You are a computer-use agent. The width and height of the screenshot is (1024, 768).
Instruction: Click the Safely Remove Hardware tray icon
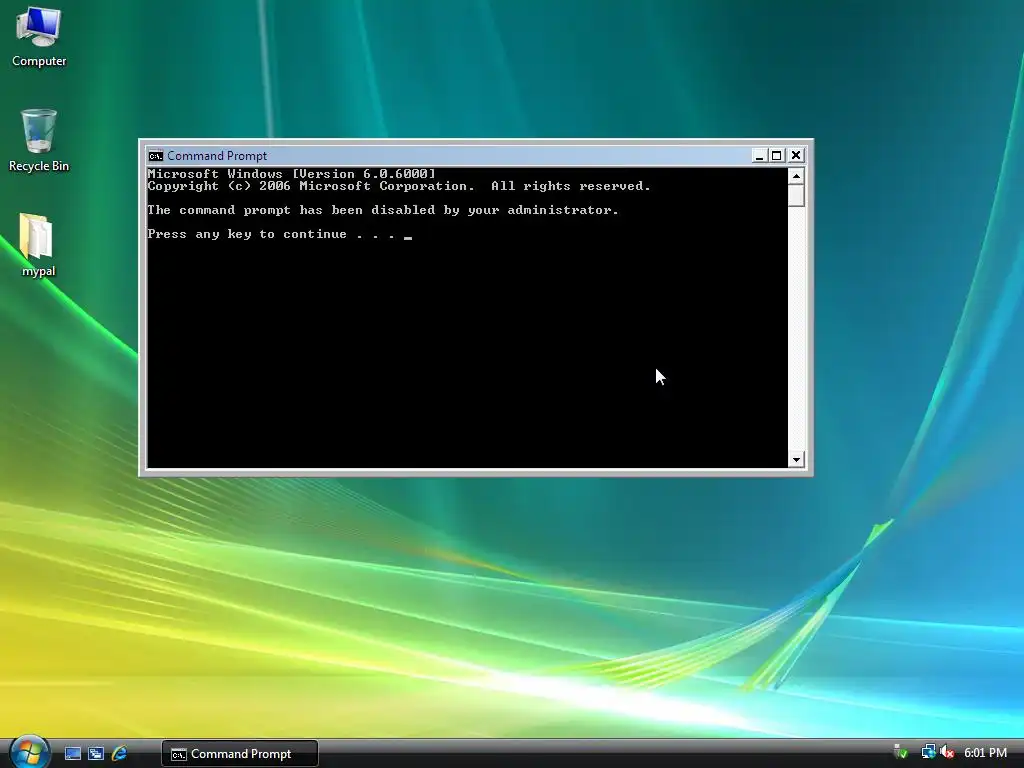pos(901,752)
